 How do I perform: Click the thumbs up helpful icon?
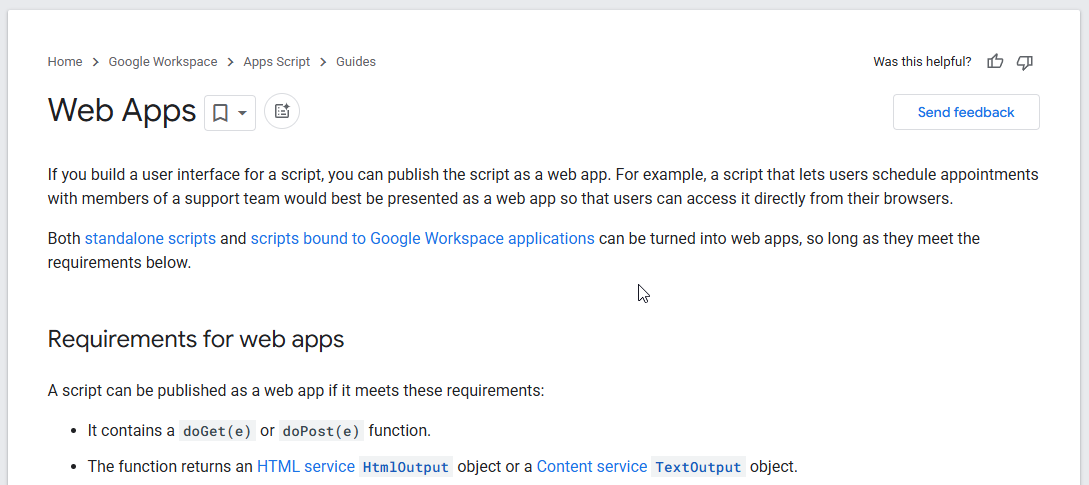coord(995,62)
